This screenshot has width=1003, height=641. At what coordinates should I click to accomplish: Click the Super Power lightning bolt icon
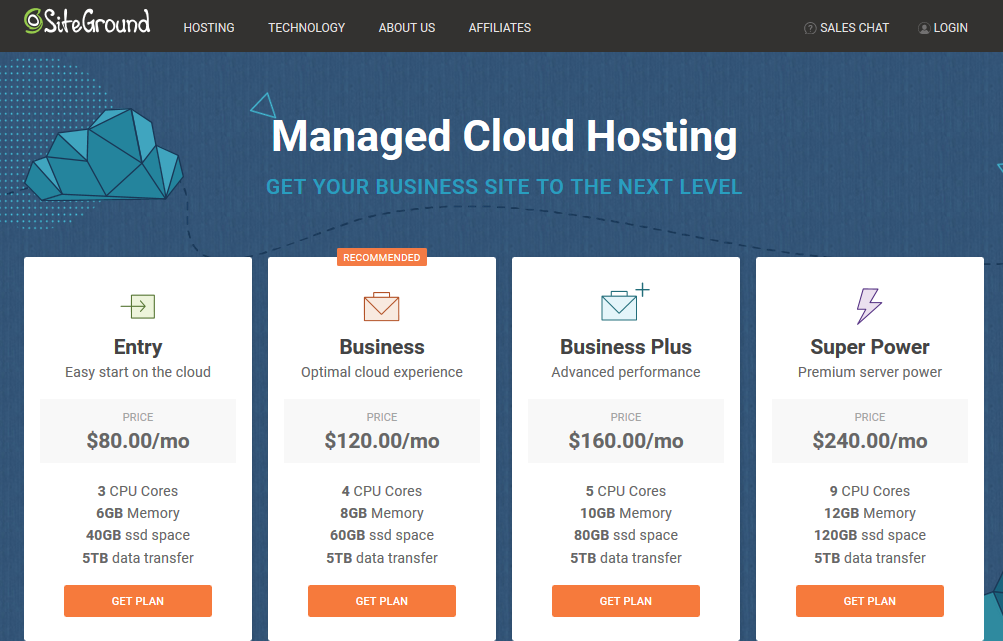869,306
